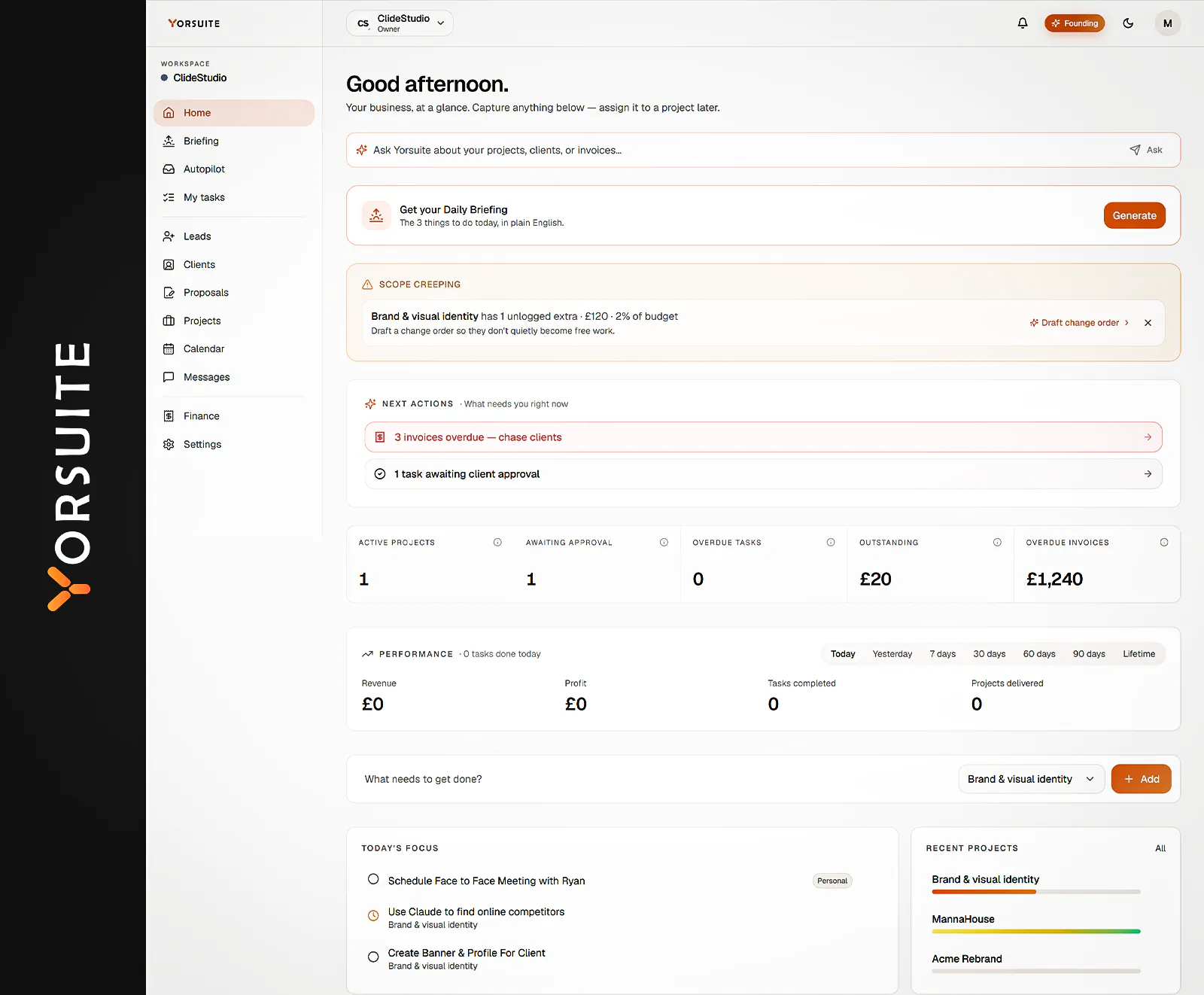Select the Yesterday performance tab
Screen dimensions: 1204x995
click(x=892, y=654)
